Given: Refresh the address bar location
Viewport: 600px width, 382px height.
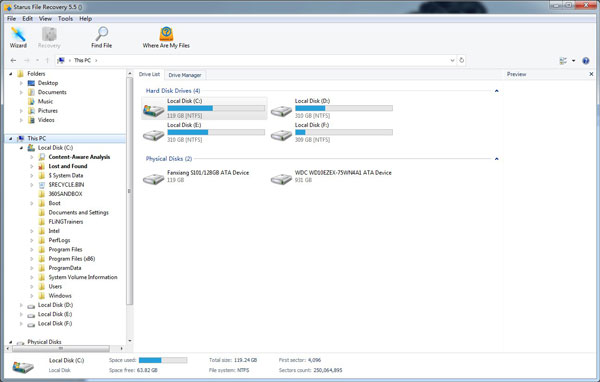Looking at the screenshot, I should click(x=461, y=60).
